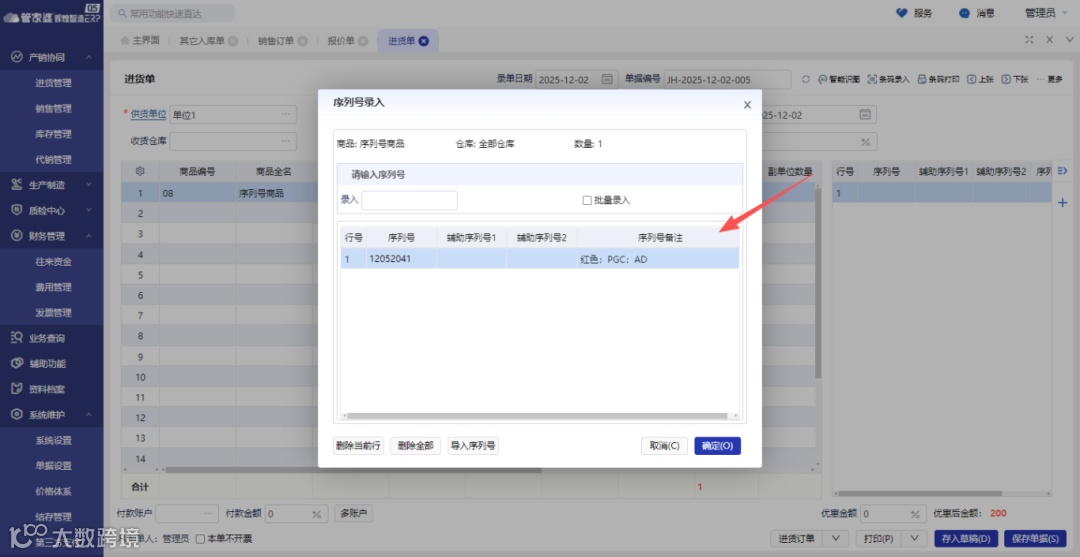
Task: Click 序列号备注 column header in dialog
Action: tap(658, 238)
